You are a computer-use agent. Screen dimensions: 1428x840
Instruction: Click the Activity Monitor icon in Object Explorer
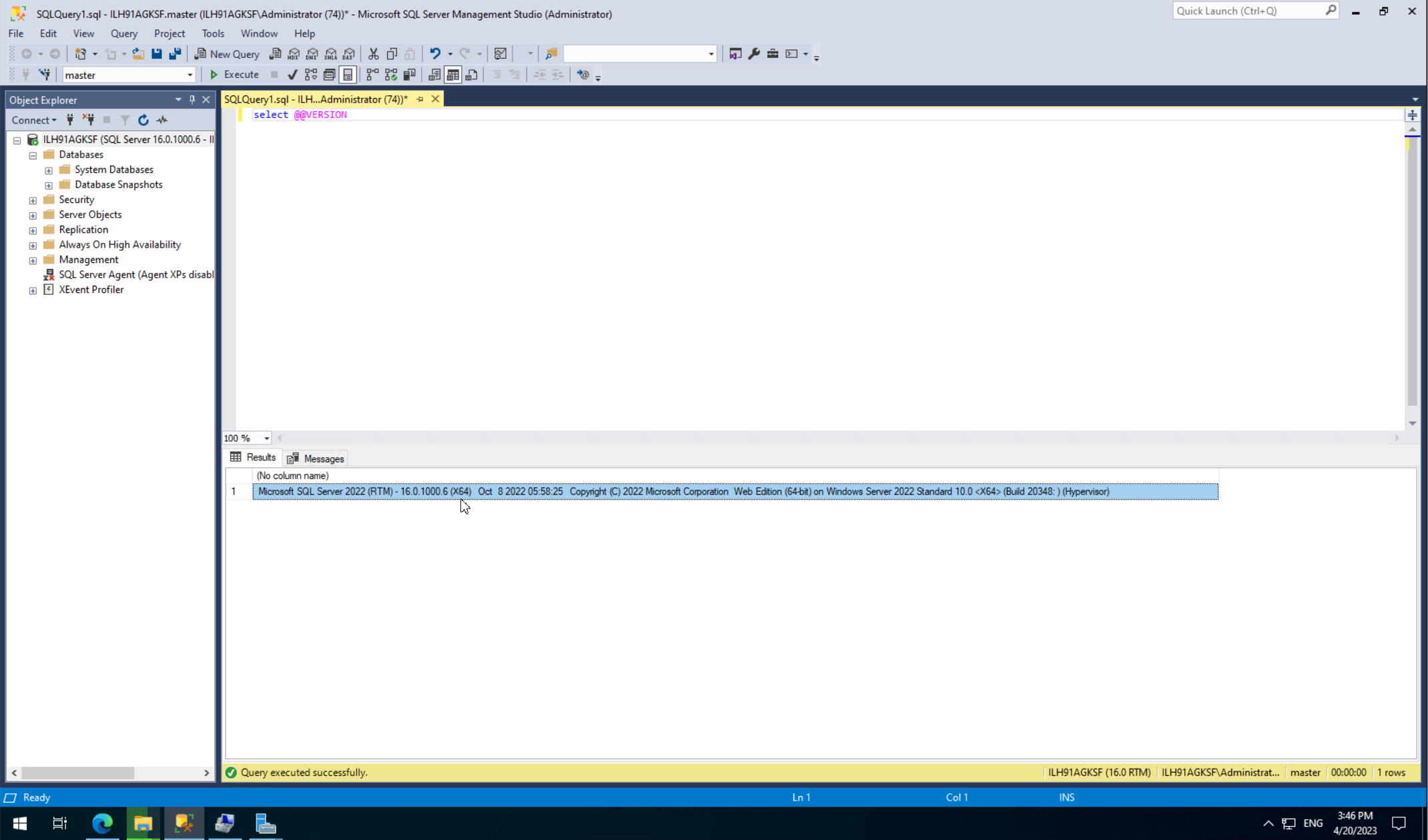(162, 120)
